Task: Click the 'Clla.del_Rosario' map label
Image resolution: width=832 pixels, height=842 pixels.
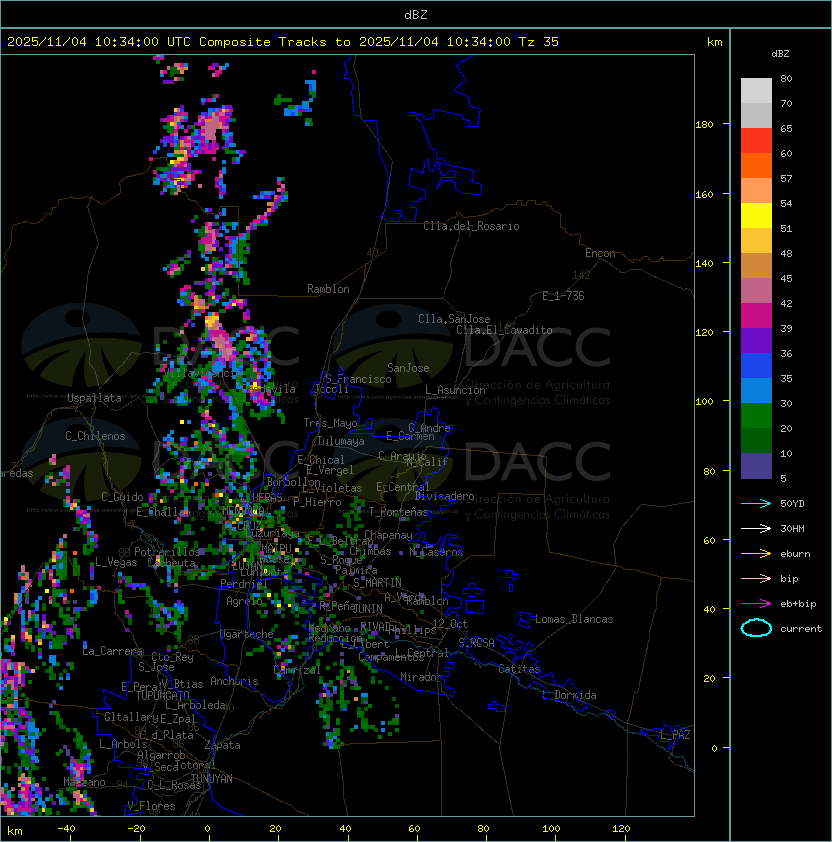Action: (x=471, y=226)
